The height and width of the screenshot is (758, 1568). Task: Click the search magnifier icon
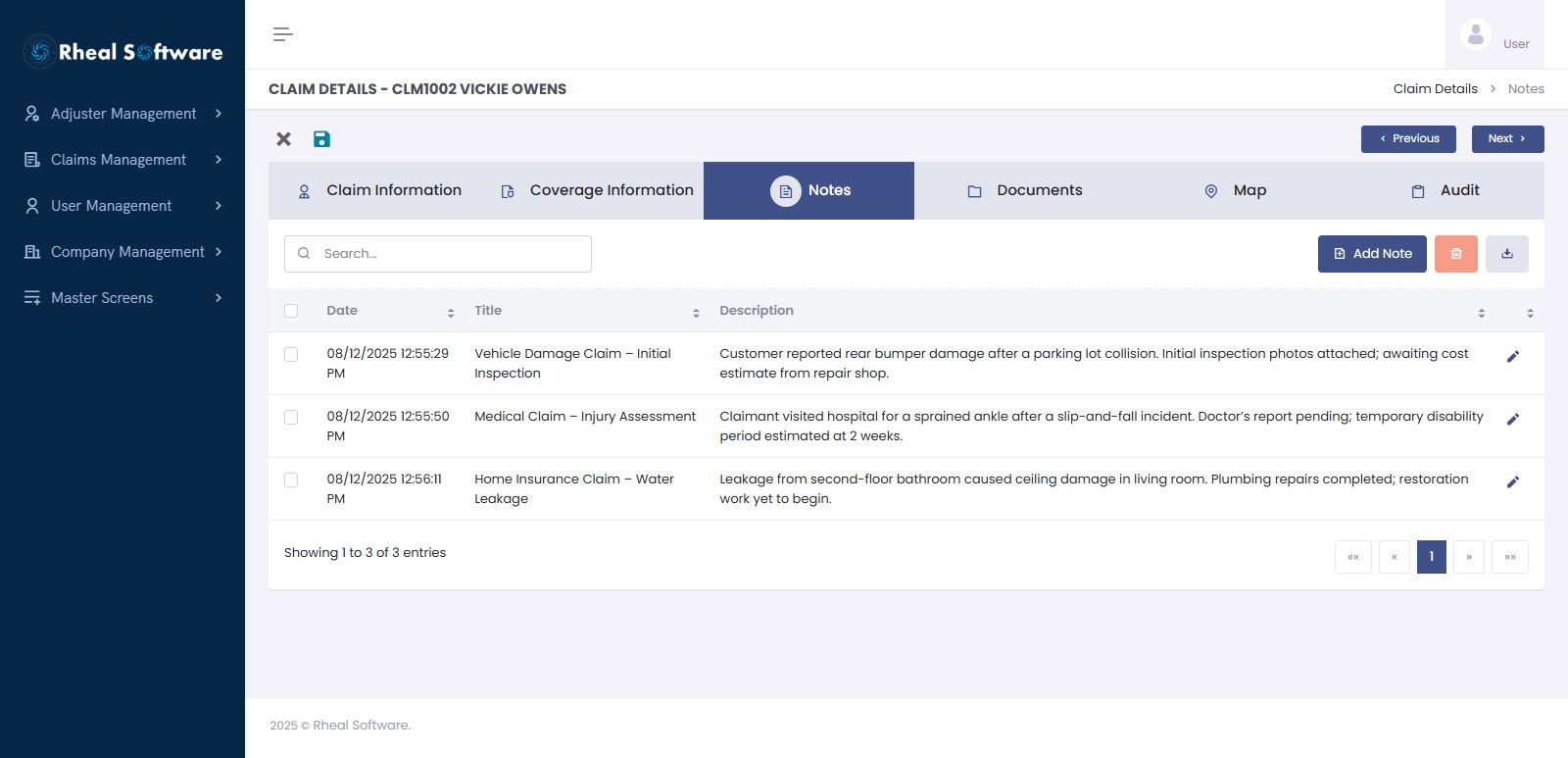(304, 253)
